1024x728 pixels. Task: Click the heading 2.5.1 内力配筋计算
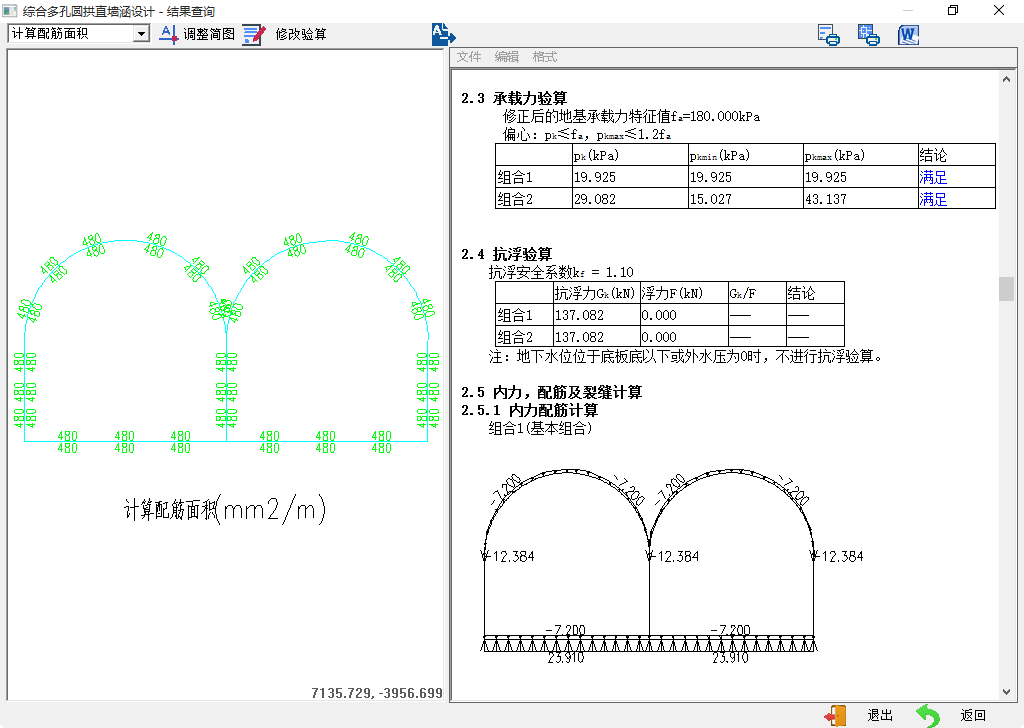pyautogui.click(x=530, y=410)
